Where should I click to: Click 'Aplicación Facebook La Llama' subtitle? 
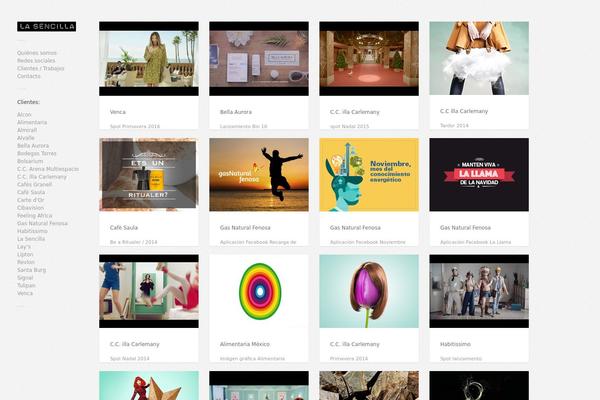click(x=476, y=242)
